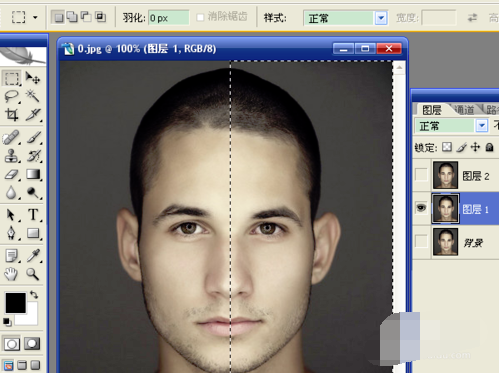Click the 图层 1 layer thumbnail

[x=445, y=209]
